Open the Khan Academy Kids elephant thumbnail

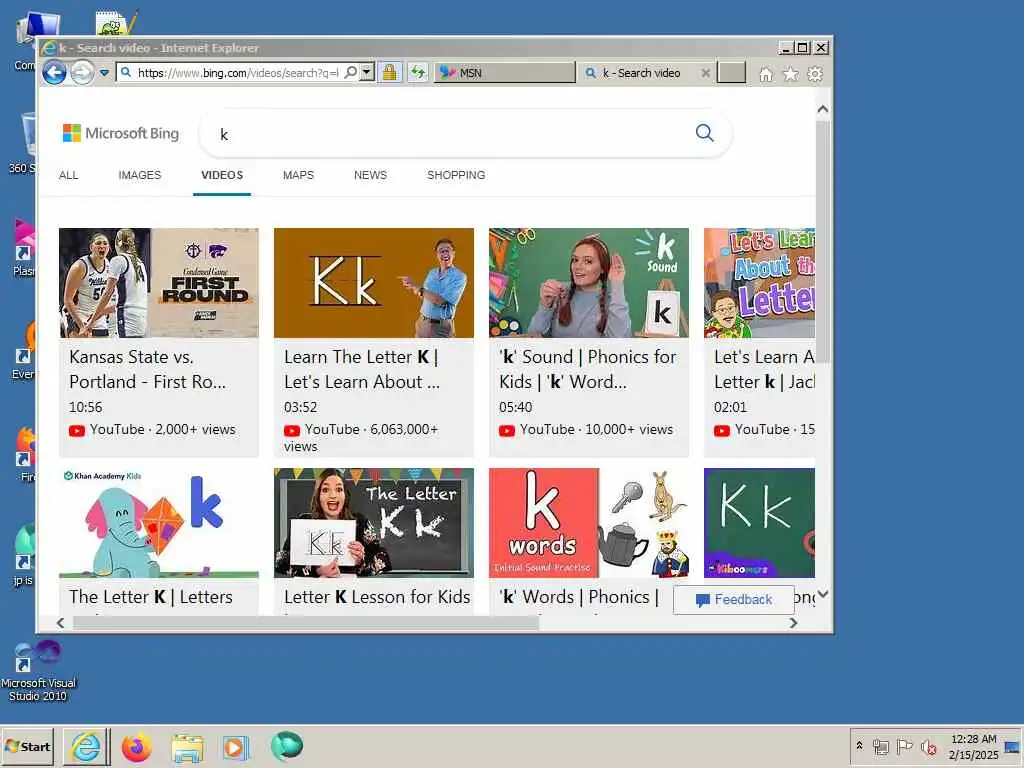pyautogui.click(x=159, y=523)
